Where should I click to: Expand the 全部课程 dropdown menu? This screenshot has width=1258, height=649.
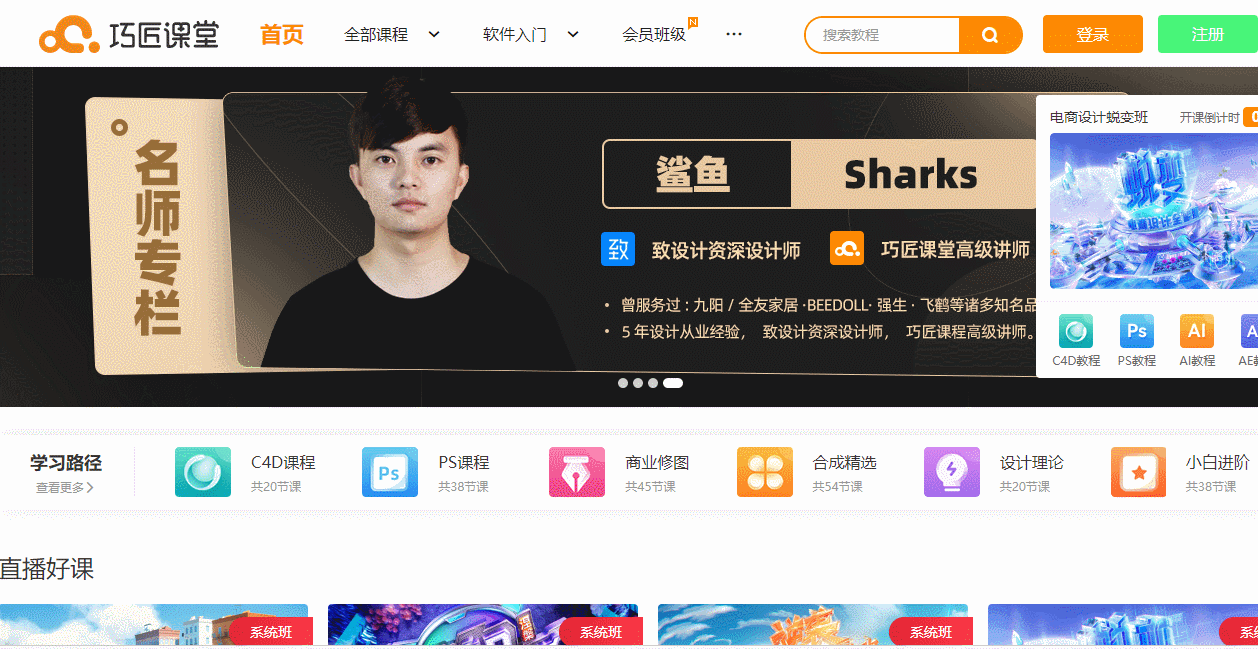tap(392, 34)
